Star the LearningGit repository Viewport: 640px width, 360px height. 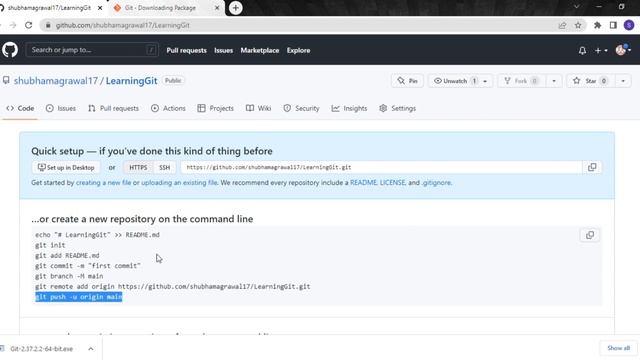[x=590, y=81]
